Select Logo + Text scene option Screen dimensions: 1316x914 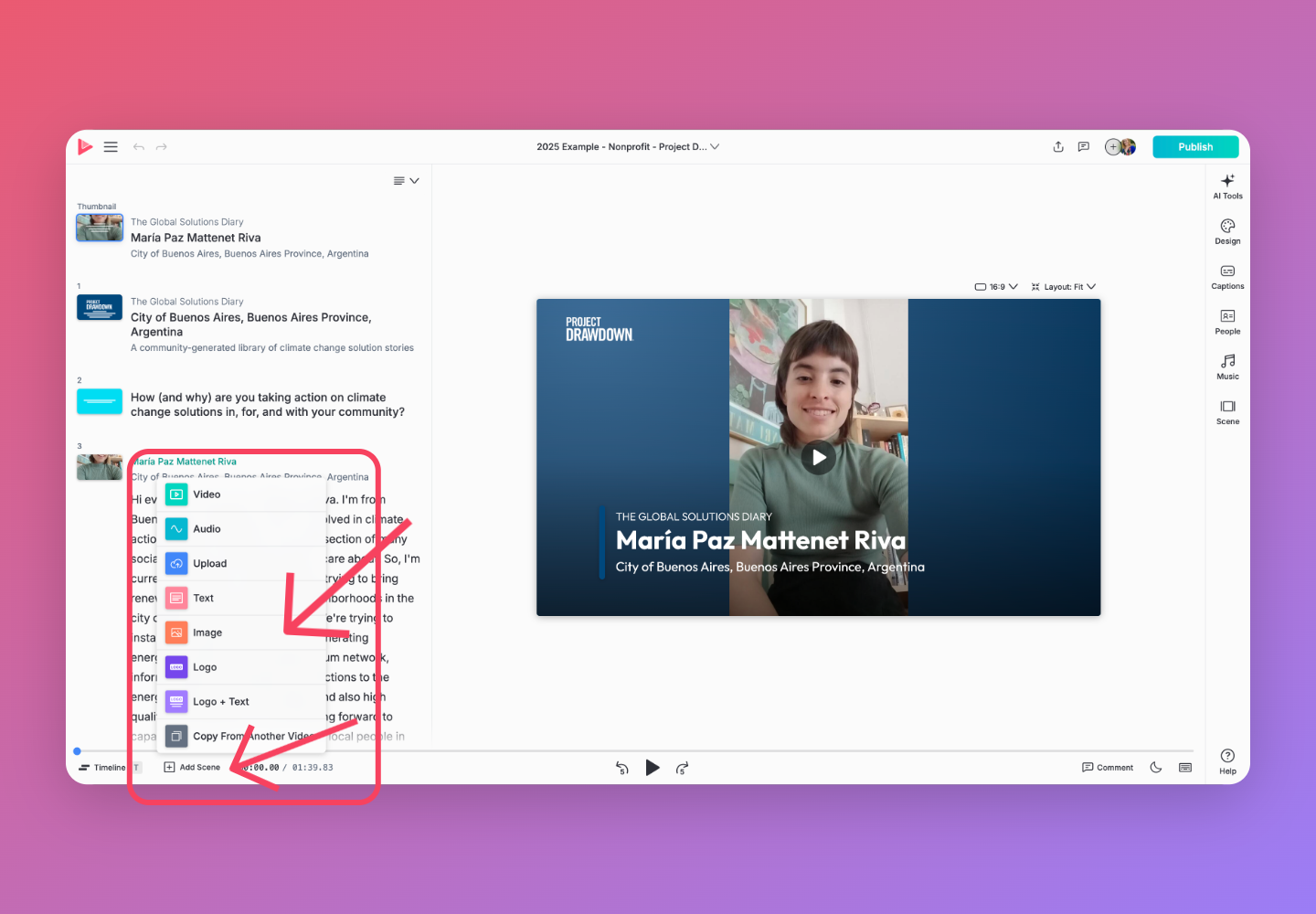point(241,702)
